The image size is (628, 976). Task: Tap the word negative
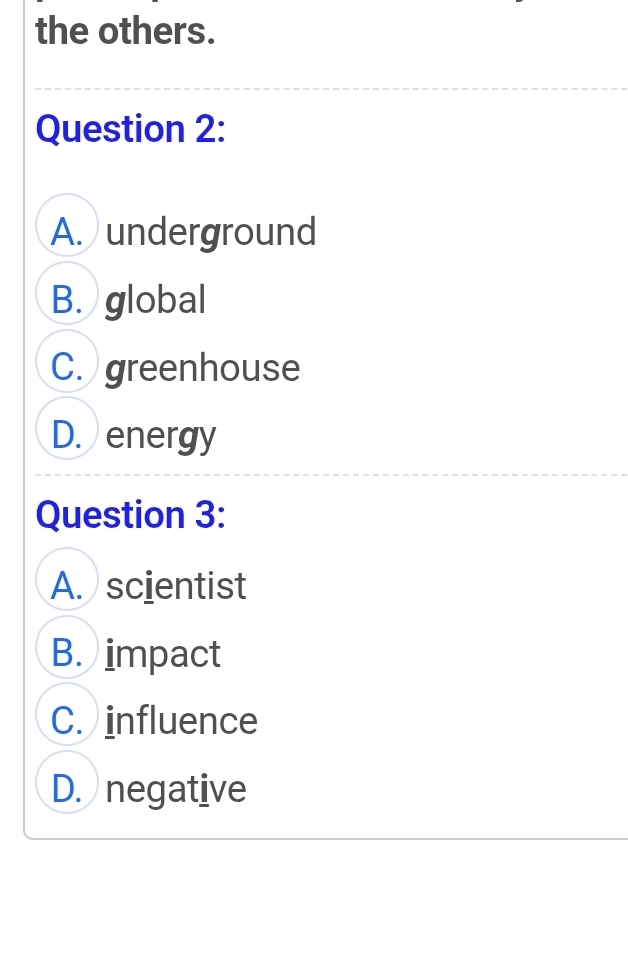[176, 790]
